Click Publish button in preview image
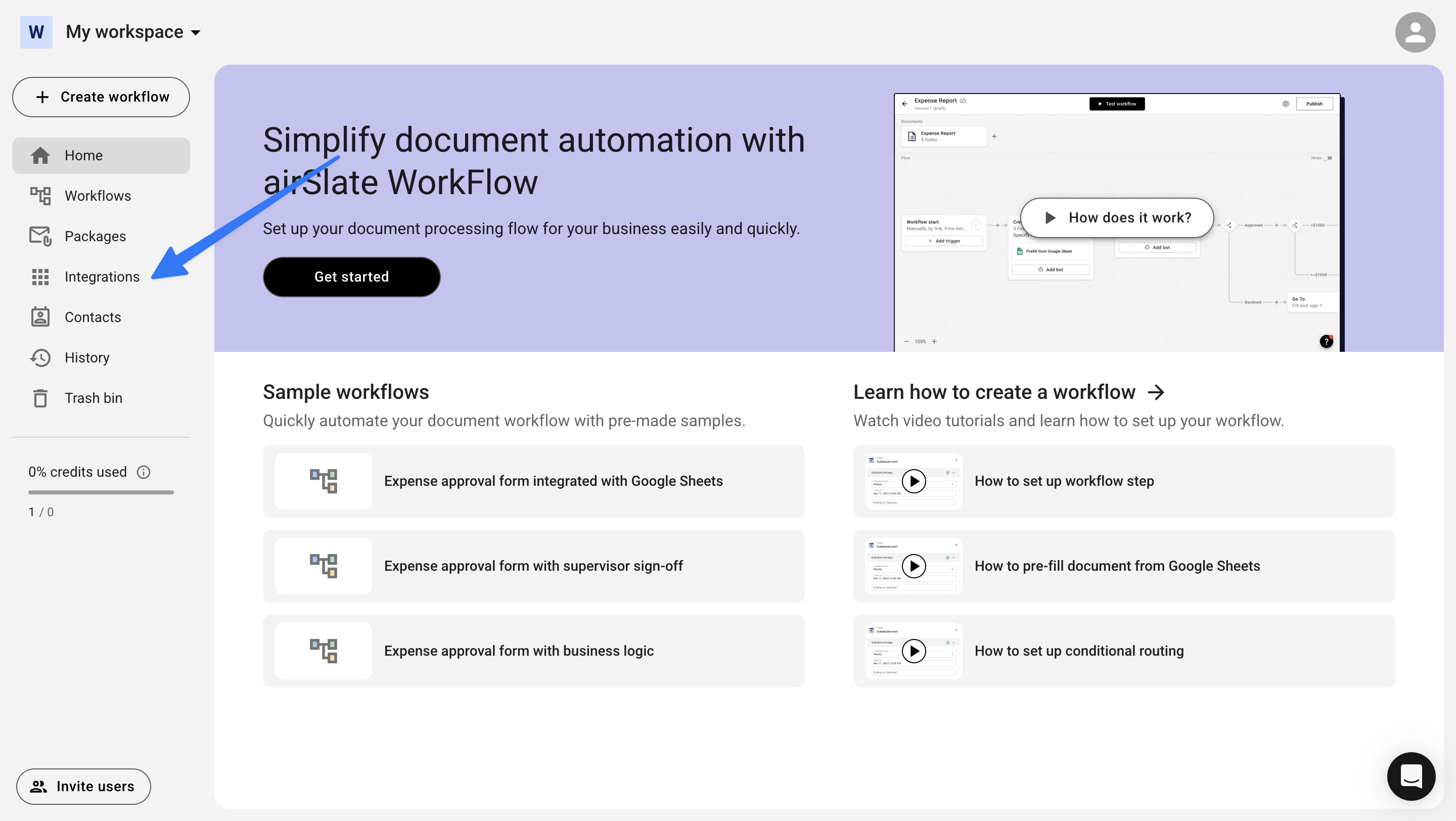1456x821 pixels. pos(1314,104)
